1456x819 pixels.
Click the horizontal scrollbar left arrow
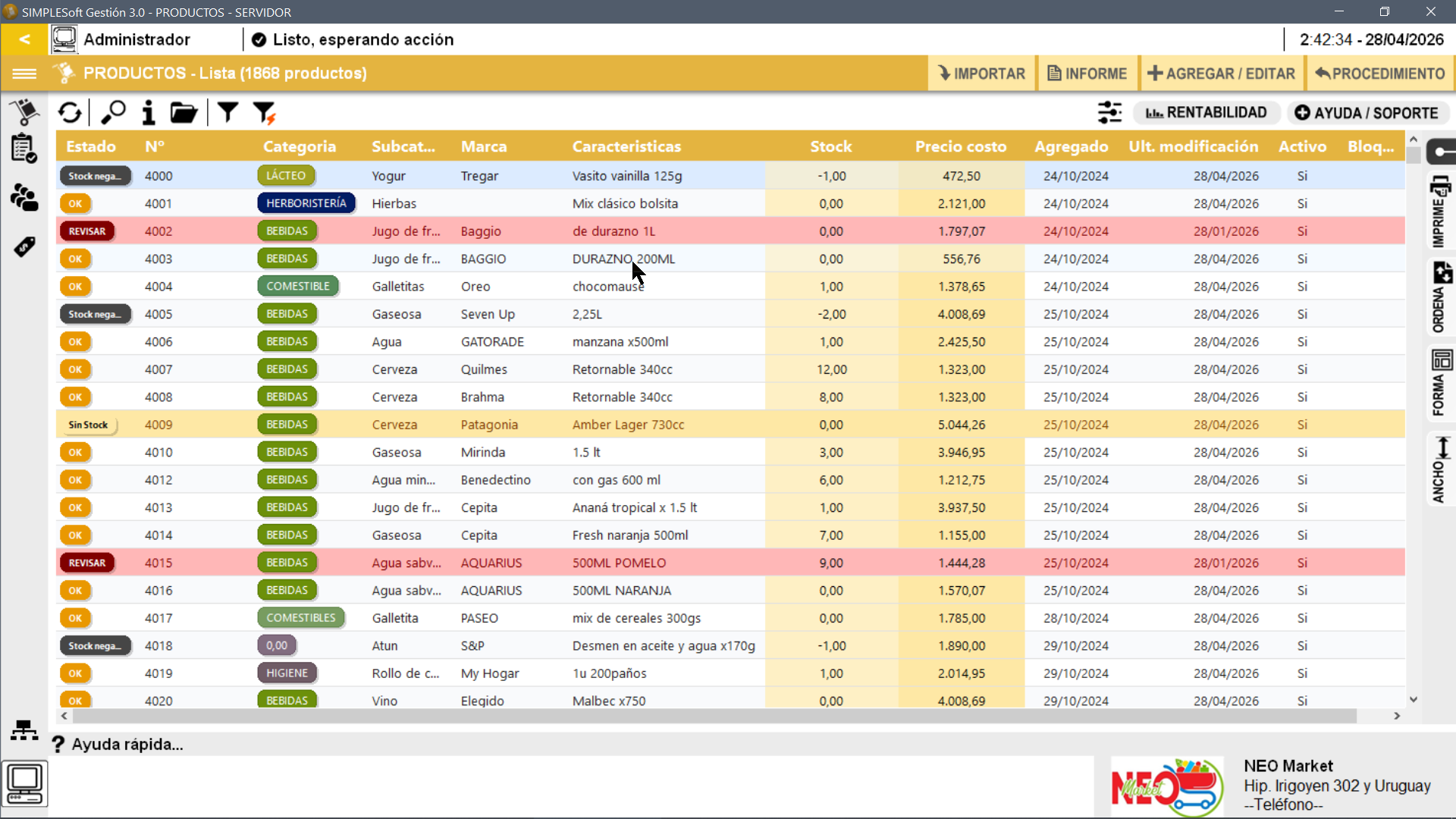tap(64, 716)
